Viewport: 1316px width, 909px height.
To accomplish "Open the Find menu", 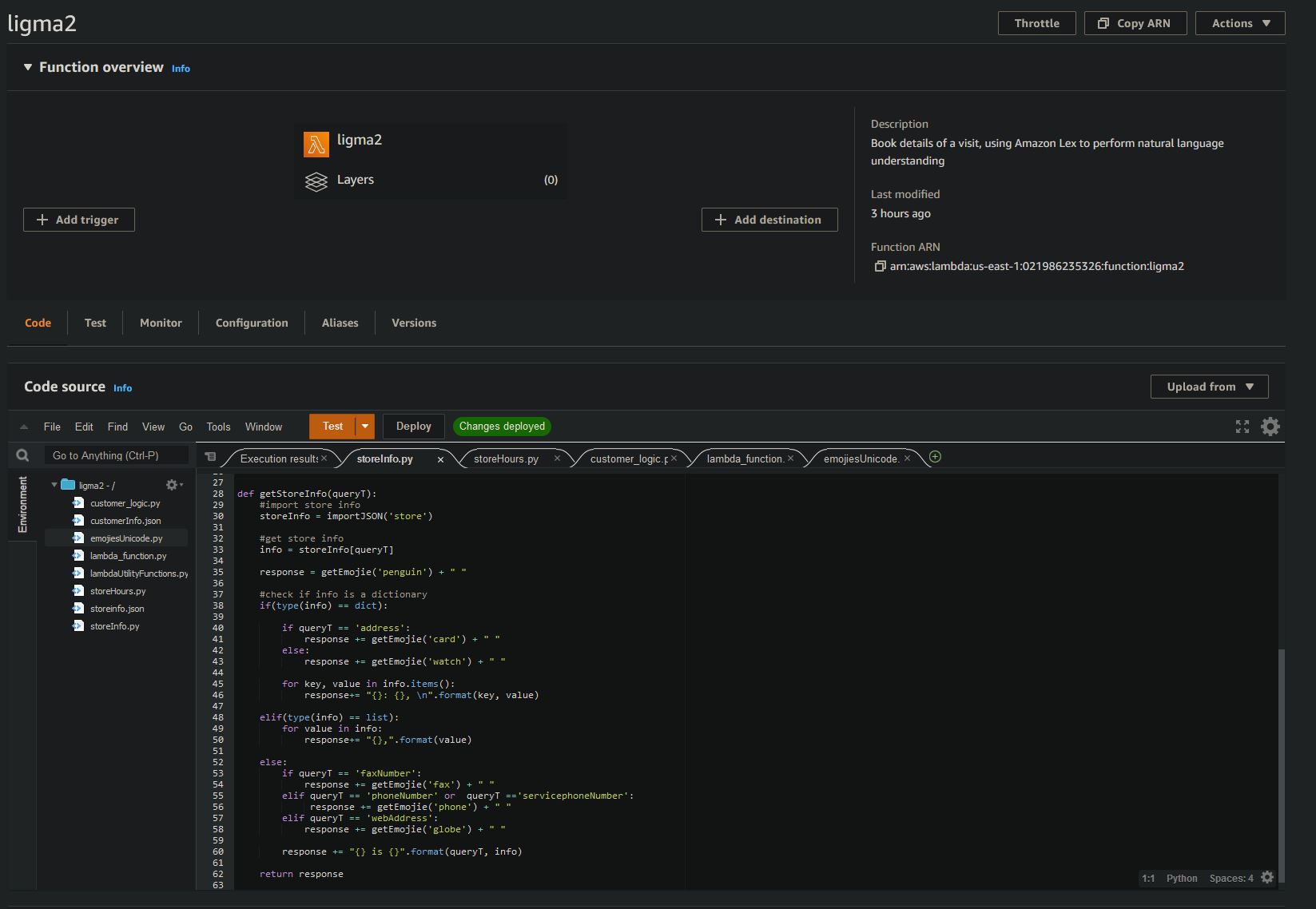I will (117, 427).
